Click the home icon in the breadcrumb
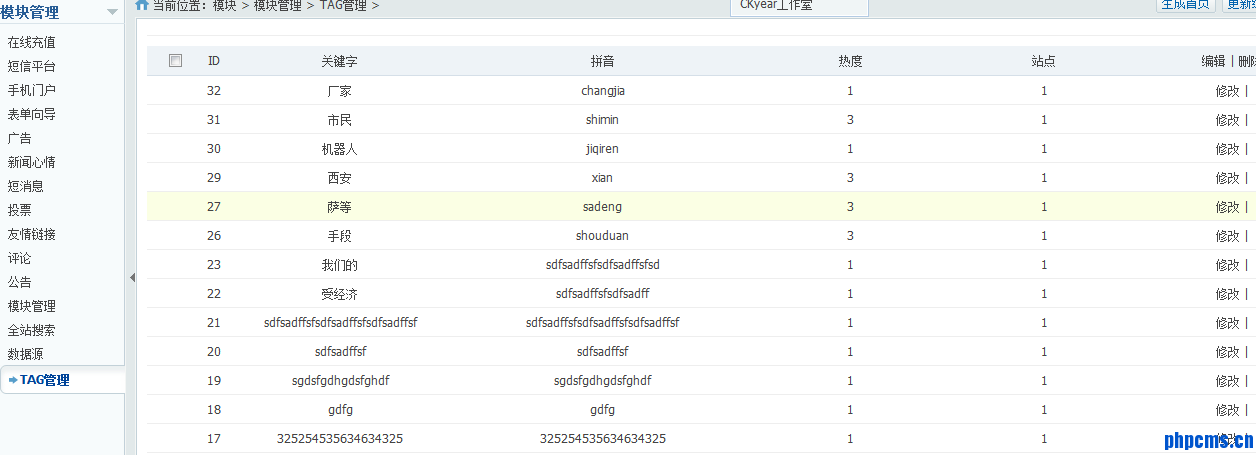Screen dimensions: 1256x455 click(x=142, y=6)
